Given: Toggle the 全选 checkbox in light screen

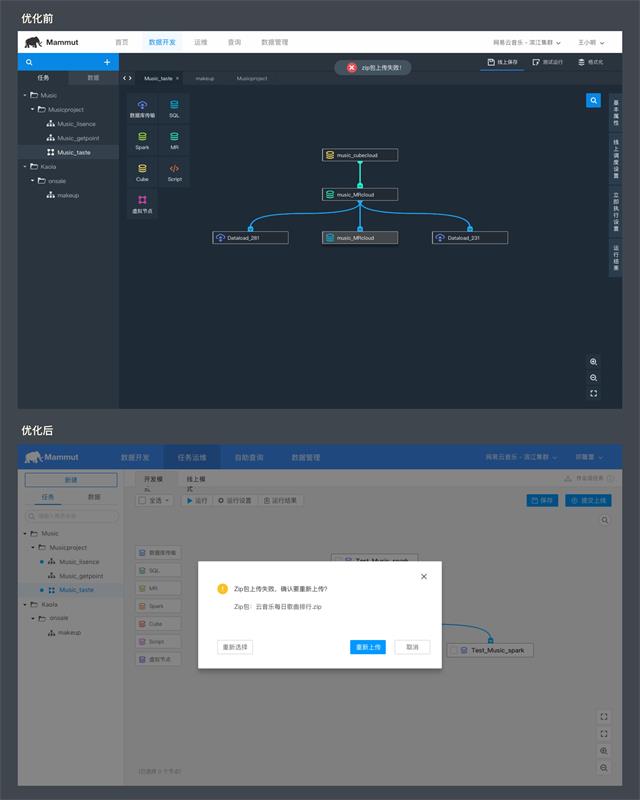Looking at the screenshot, I should (142, 501).
